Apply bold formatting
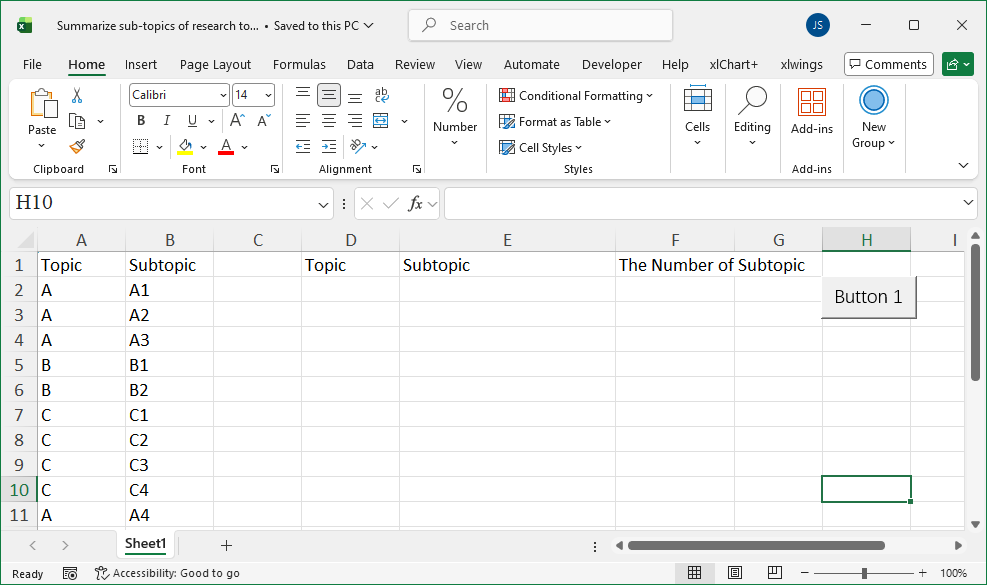The height and width of the screenshot is (585, 987). [x=140, y=120]
